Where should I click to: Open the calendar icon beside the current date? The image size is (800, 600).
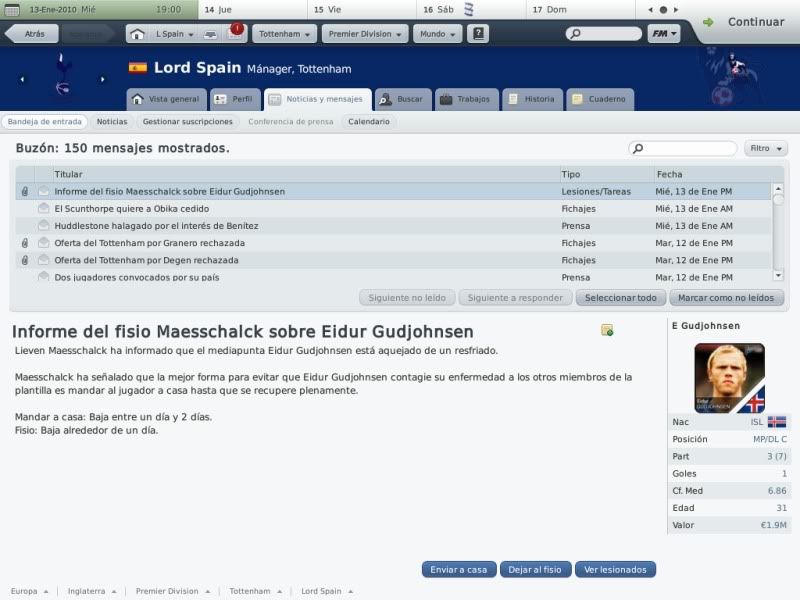11,10
